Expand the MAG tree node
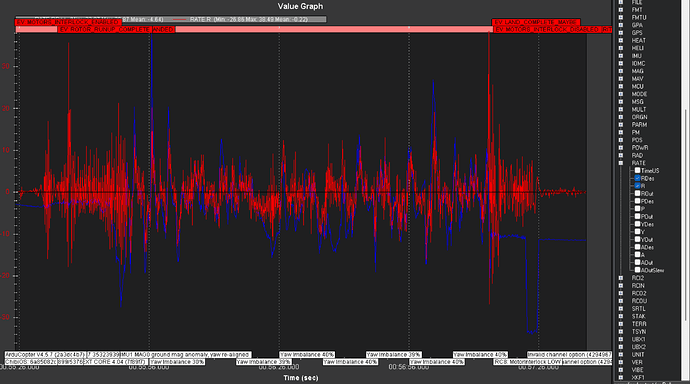 [x=621, y=71]
